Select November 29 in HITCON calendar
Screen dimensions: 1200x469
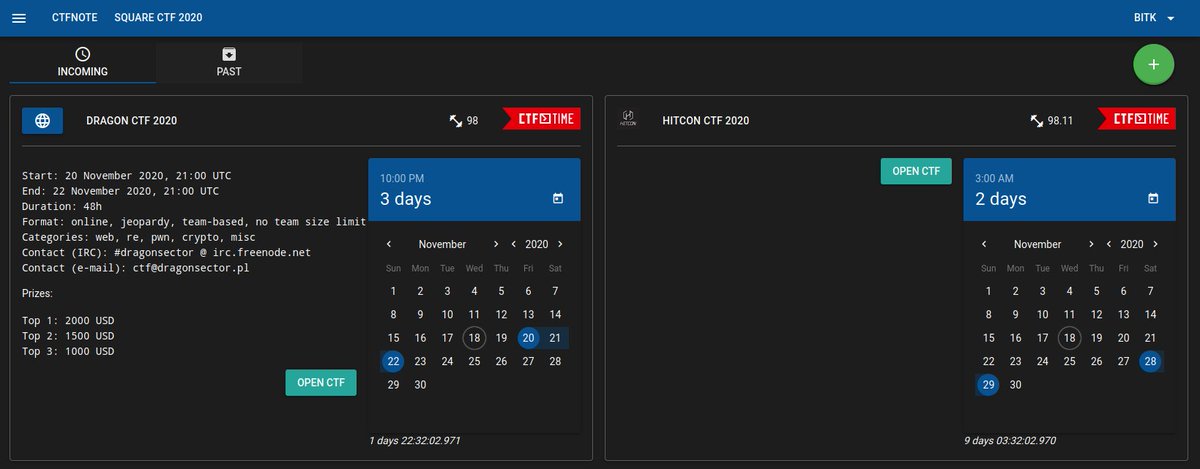[x=988, y=385]
